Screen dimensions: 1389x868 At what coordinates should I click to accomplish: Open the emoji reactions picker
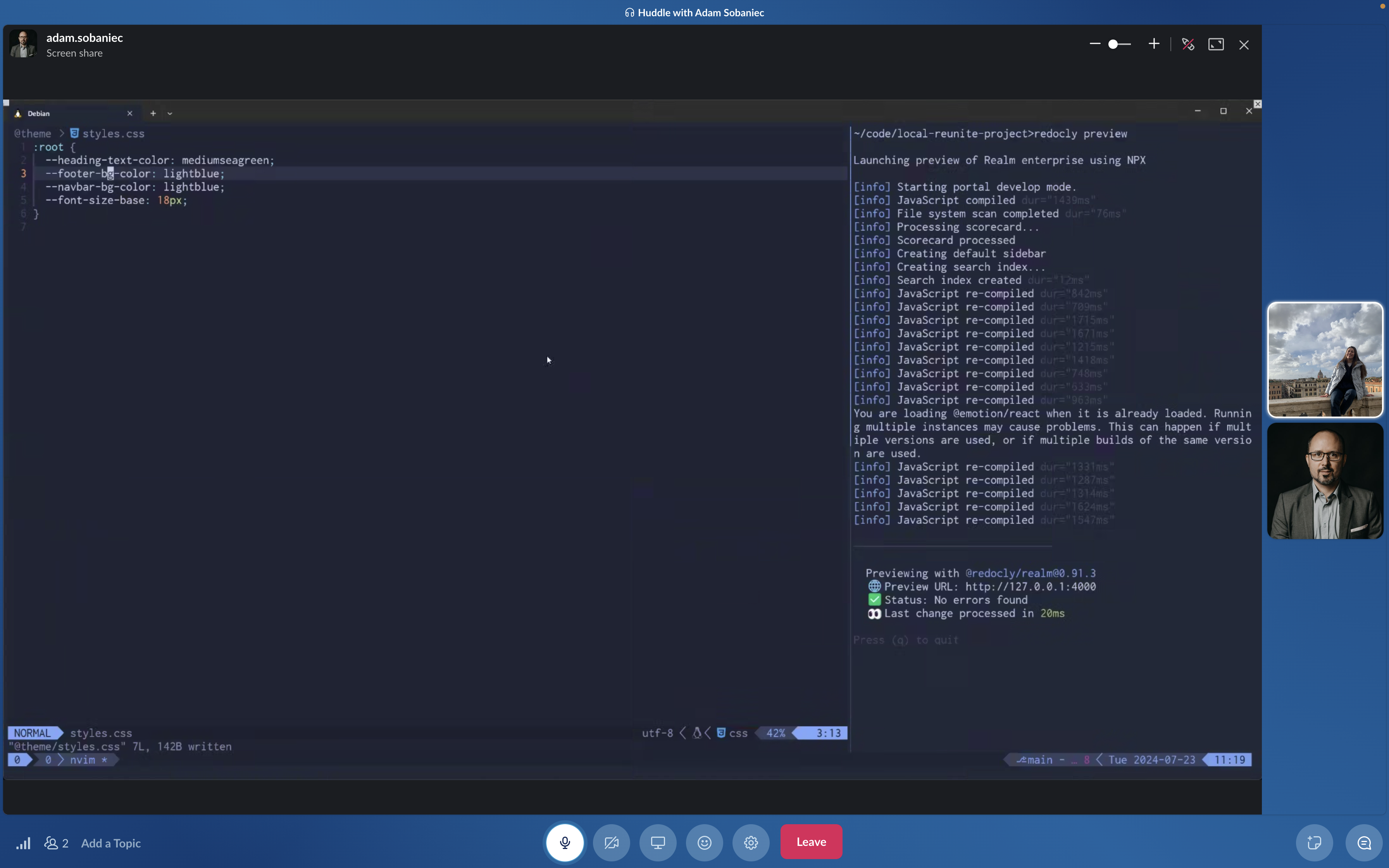coord(704,842)
